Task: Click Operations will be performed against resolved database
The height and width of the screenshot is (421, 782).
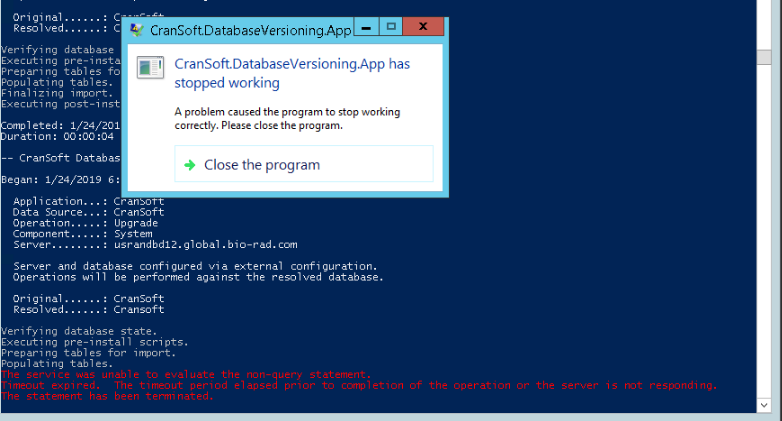Action: click(x=198, y=277)
